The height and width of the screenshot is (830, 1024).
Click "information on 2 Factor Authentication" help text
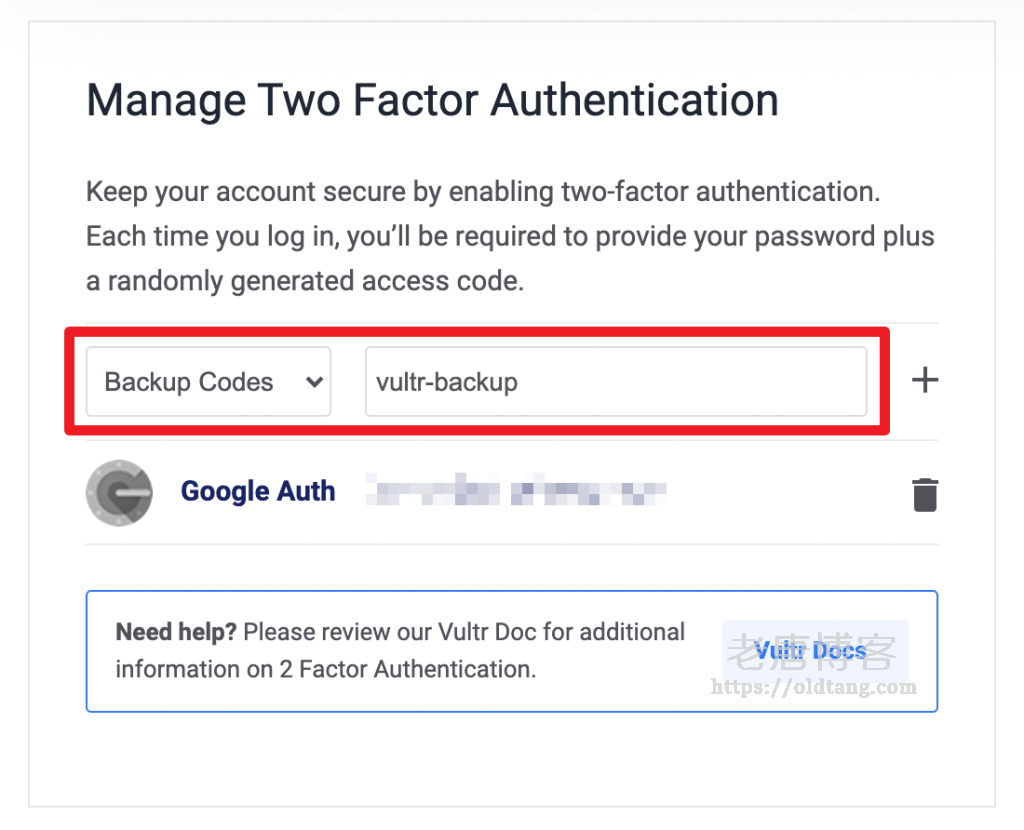(326, 669)
